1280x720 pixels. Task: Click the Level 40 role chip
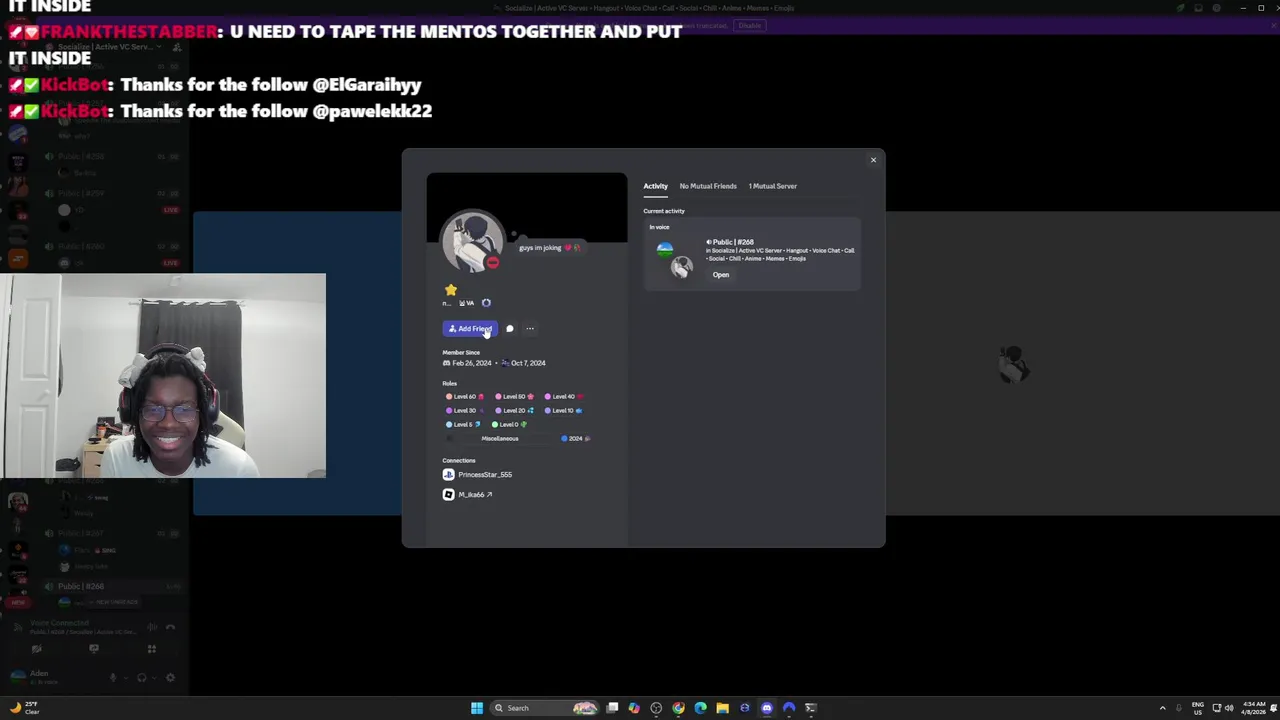click(564, 397)
